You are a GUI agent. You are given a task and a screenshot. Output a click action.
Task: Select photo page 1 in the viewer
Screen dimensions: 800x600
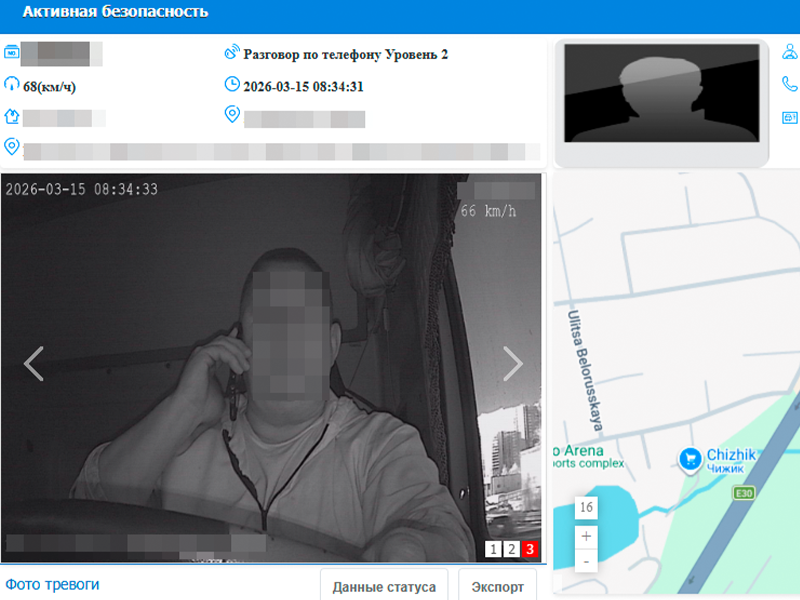pyautogui.click(x=493, y=549)
